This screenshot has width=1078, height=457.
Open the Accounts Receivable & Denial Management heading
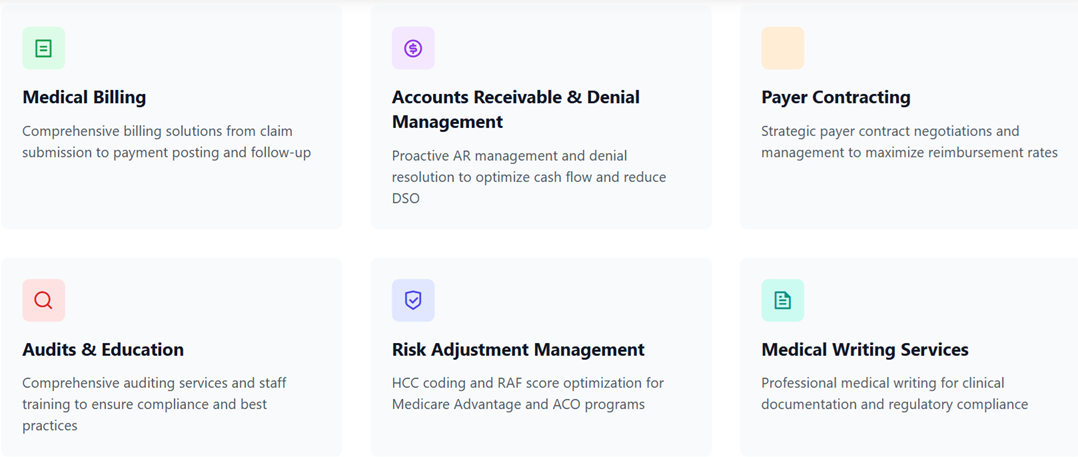(x=516, y=110)
